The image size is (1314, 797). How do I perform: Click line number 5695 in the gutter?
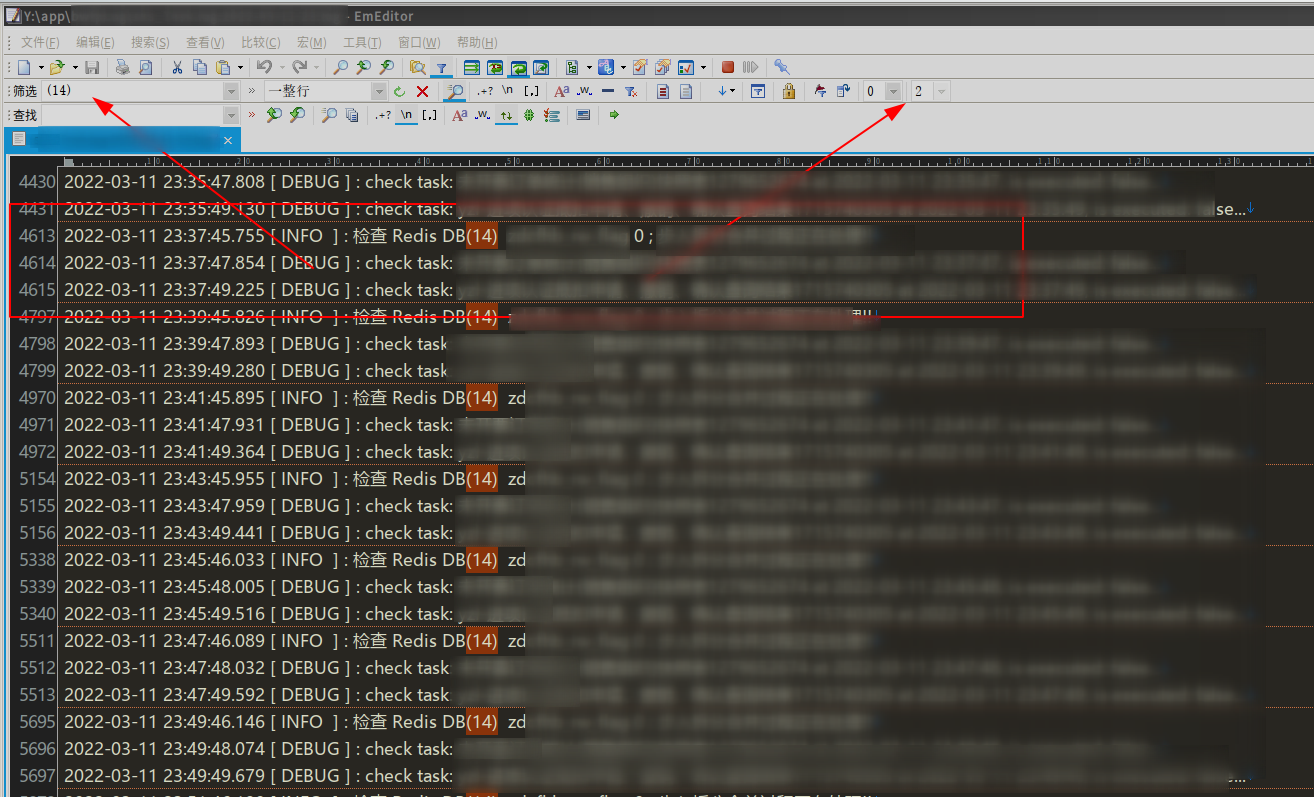click(x=36, y=722)
